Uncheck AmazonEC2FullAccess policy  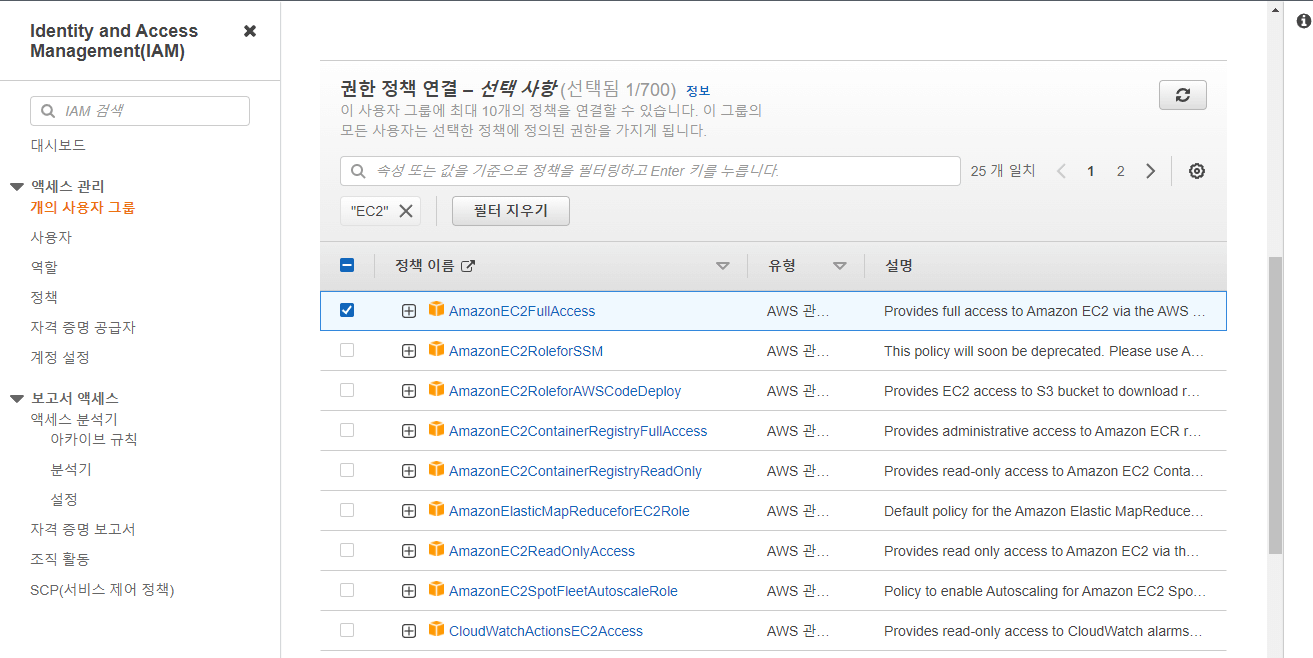click(347, 310)
